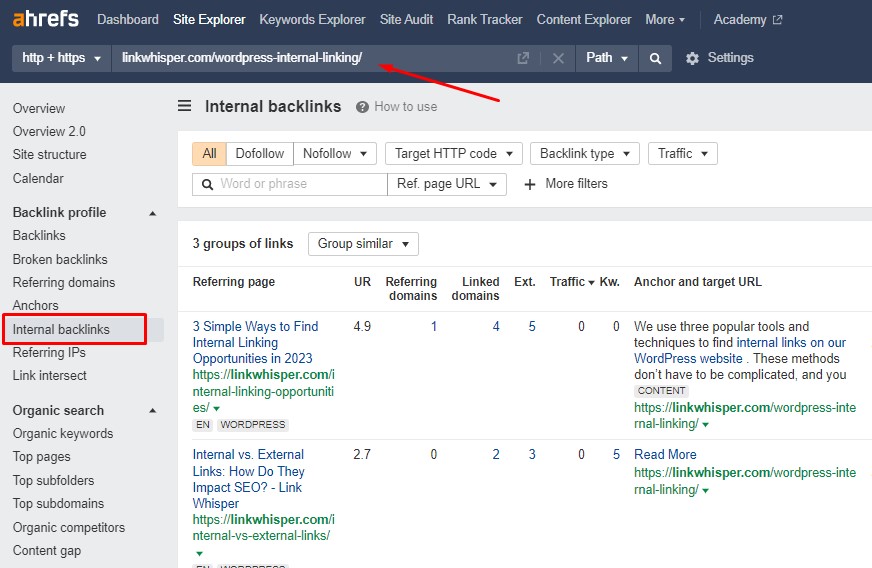Image resolution: width=872 pixels, height=568 pixels.
Task: Click linked domains value 4
Action: coord(496,327)
